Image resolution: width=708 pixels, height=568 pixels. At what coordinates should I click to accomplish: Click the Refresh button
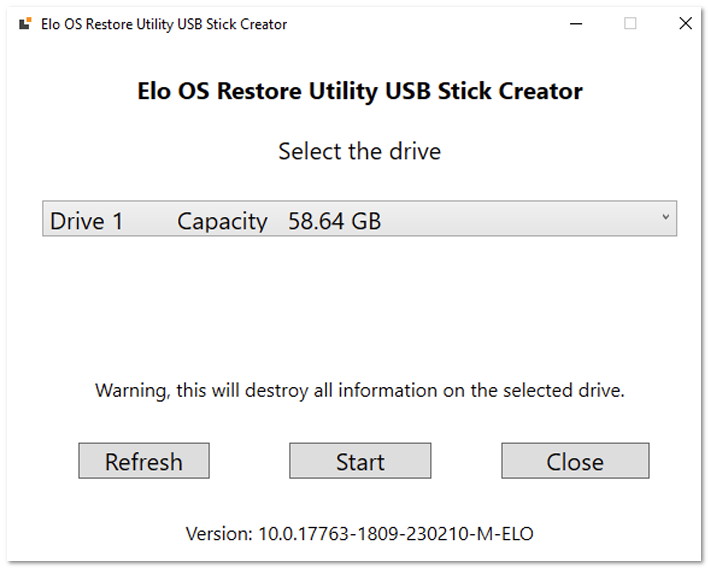144,461
